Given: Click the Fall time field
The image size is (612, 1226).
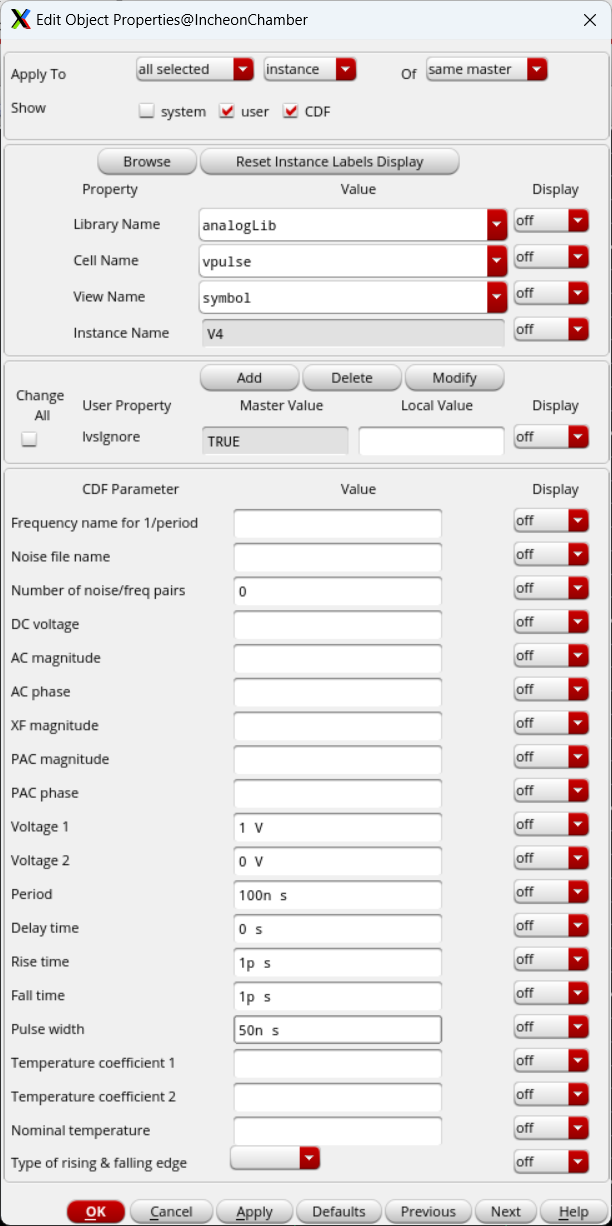Looking at the screenshot, I should [x=338, y=996].
